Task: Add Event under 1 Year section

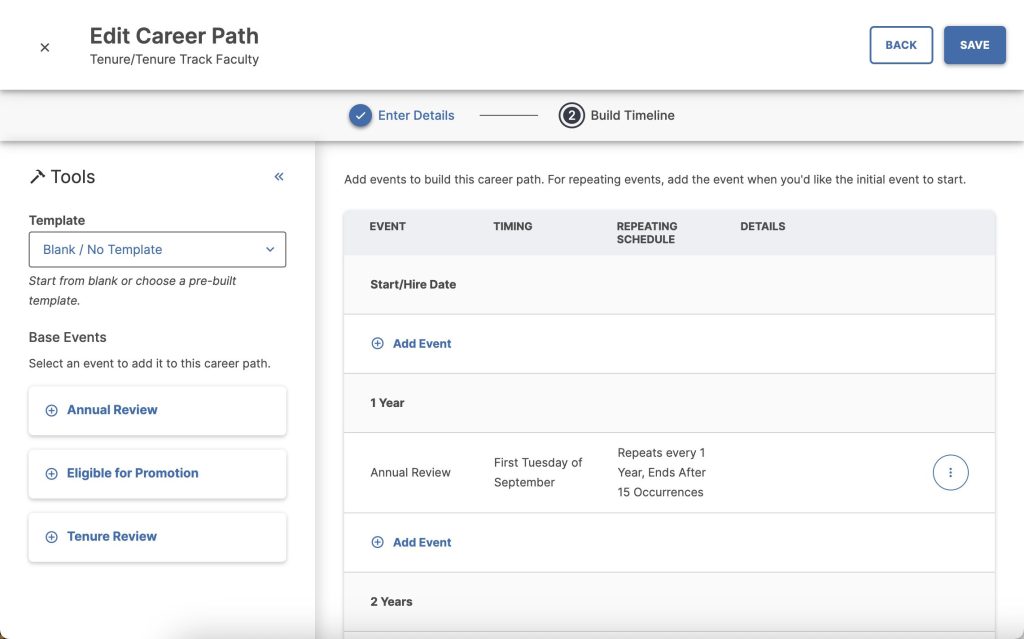Action: pos(411,542)
